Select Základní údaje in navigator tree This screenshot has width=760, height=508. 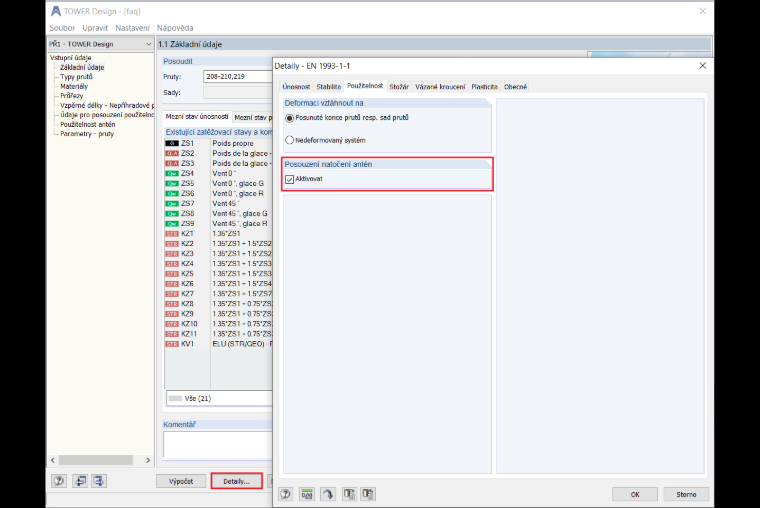click(82, 67)
